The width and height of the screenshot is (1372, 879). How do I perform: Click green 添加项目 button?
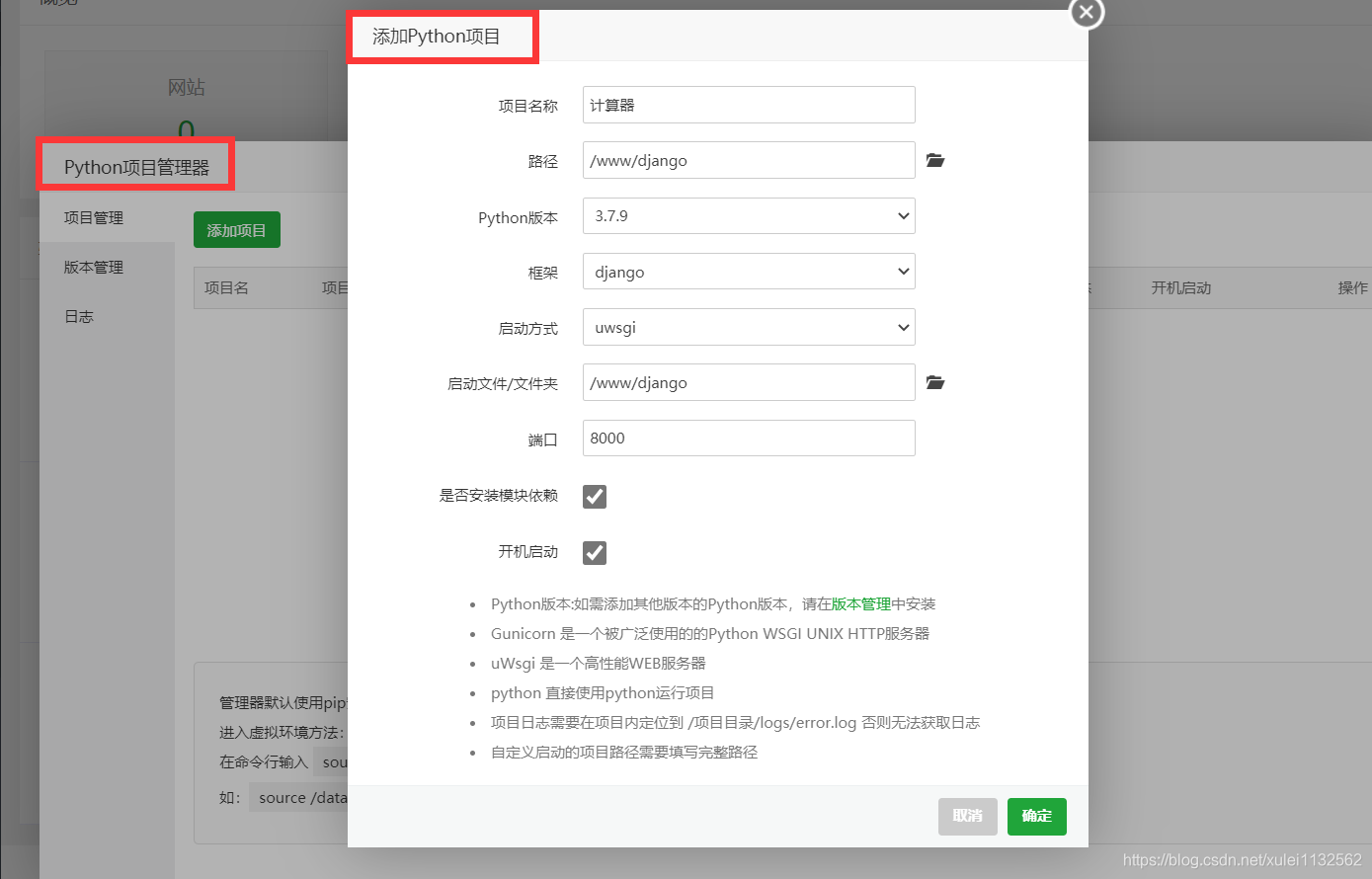[237, 230]
